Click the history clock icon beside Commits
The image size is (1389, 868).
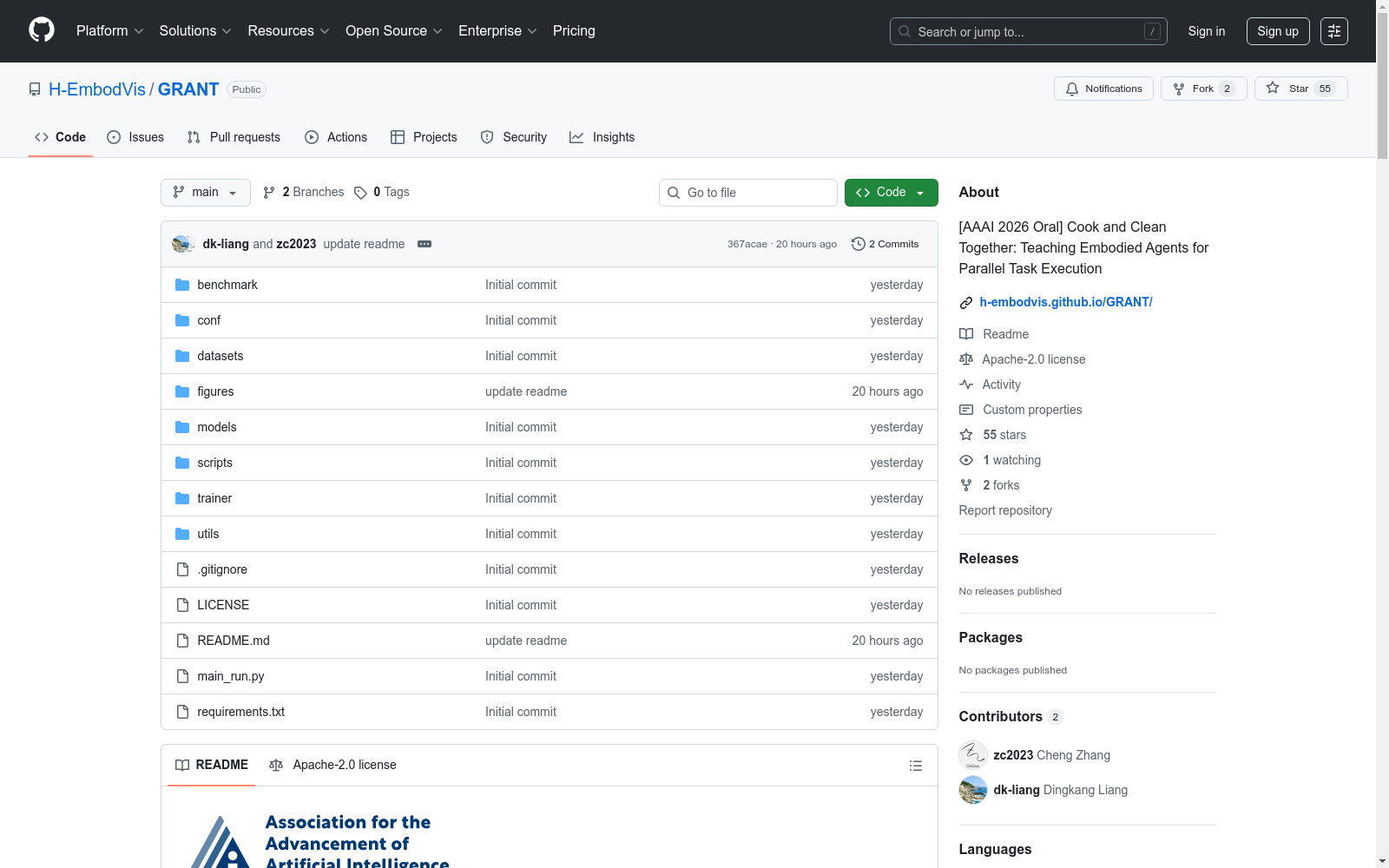859,244
